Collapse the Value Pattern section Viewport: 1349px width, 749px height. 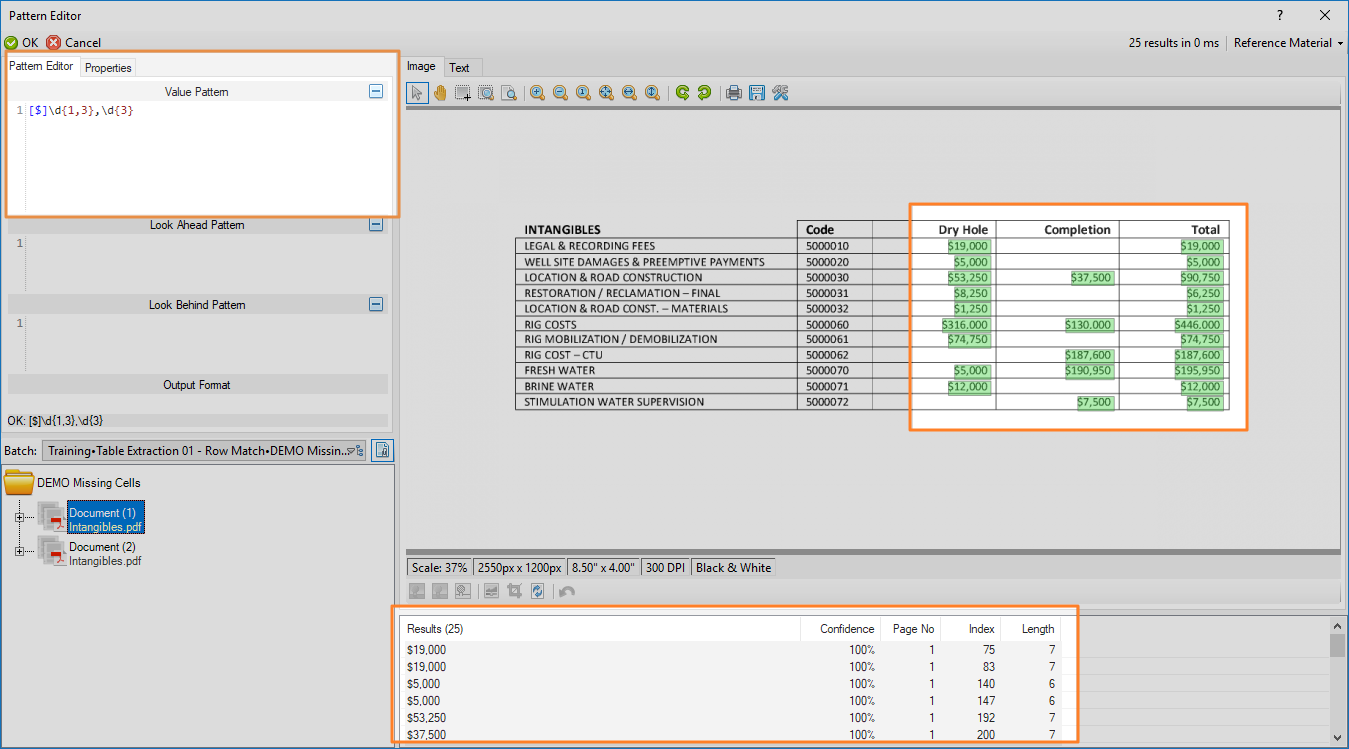coord(376,91)
